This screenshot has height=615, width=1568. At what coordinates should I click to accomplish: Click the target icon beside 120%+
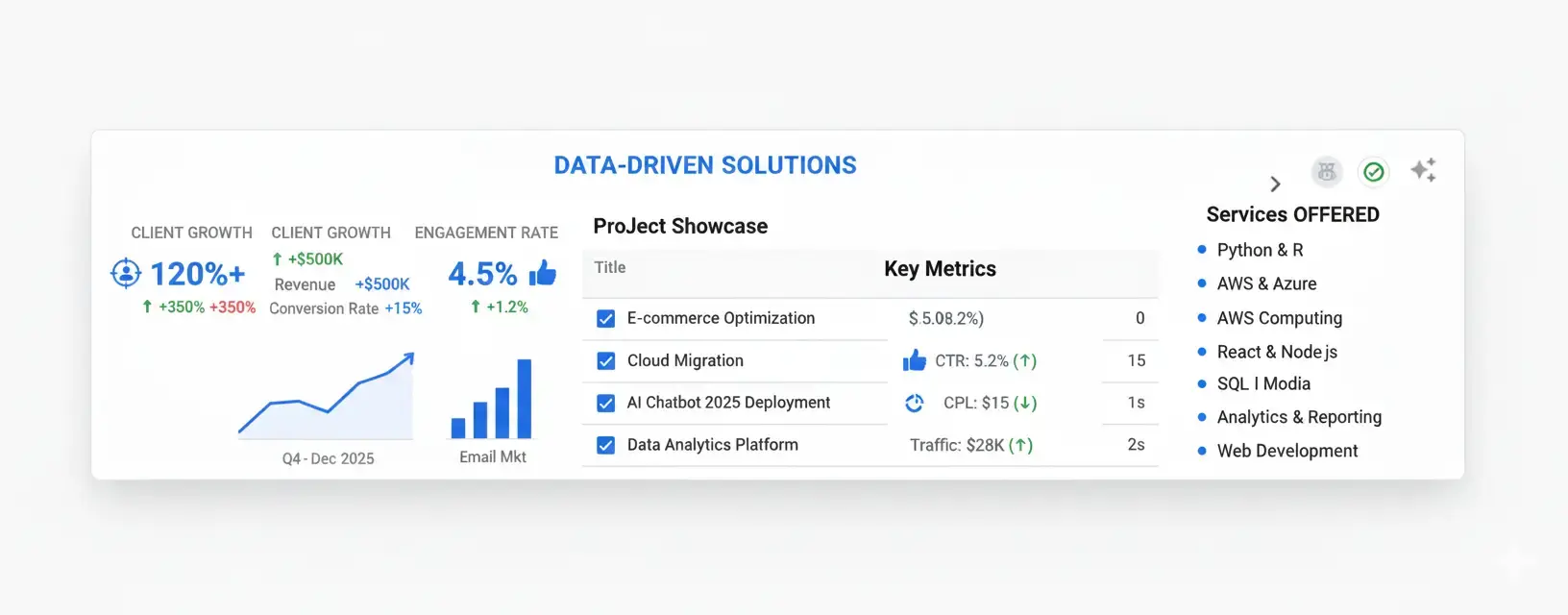[126, 274]
